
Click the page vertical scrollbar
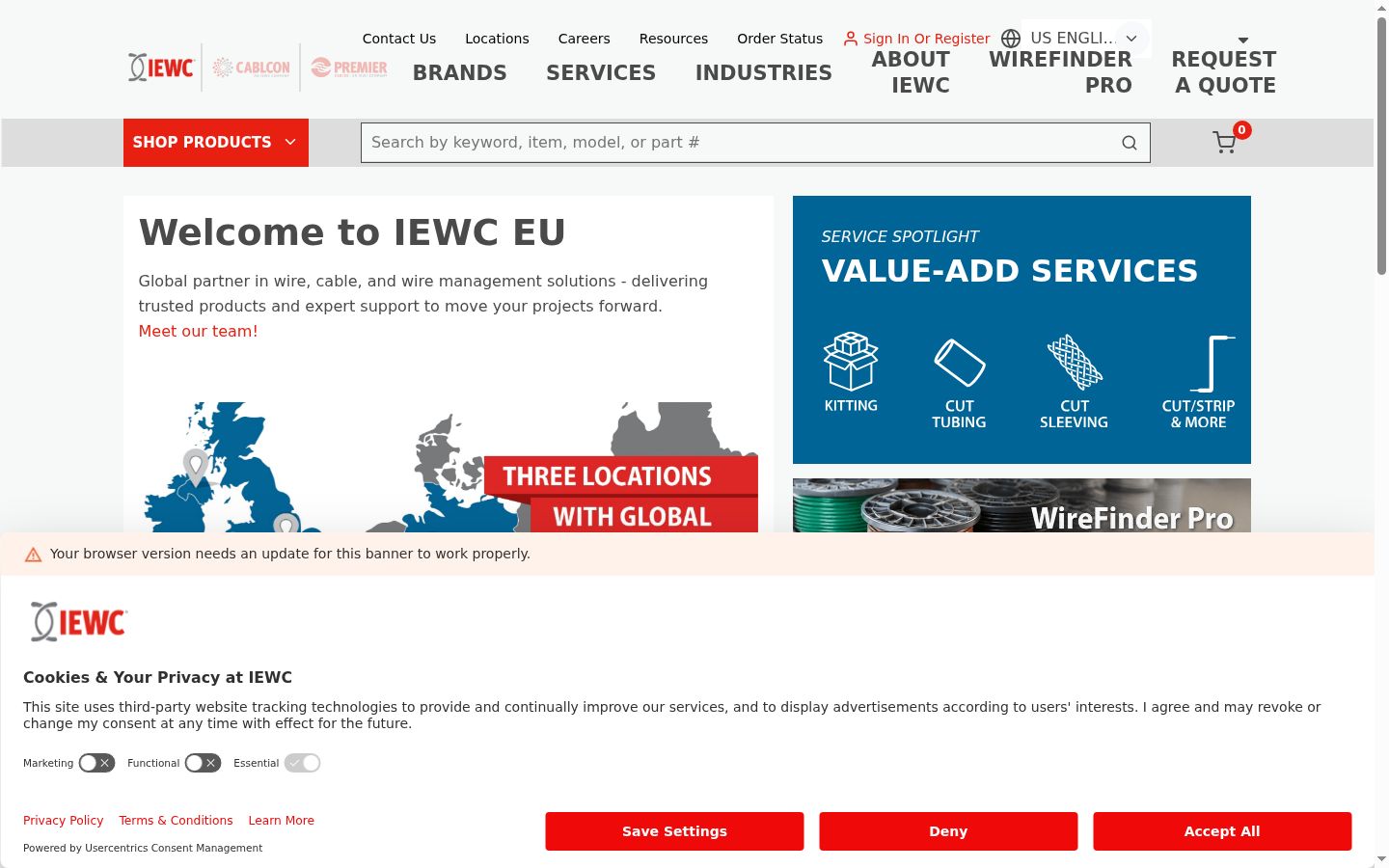pyautogui.click(x=1381, y=145)
